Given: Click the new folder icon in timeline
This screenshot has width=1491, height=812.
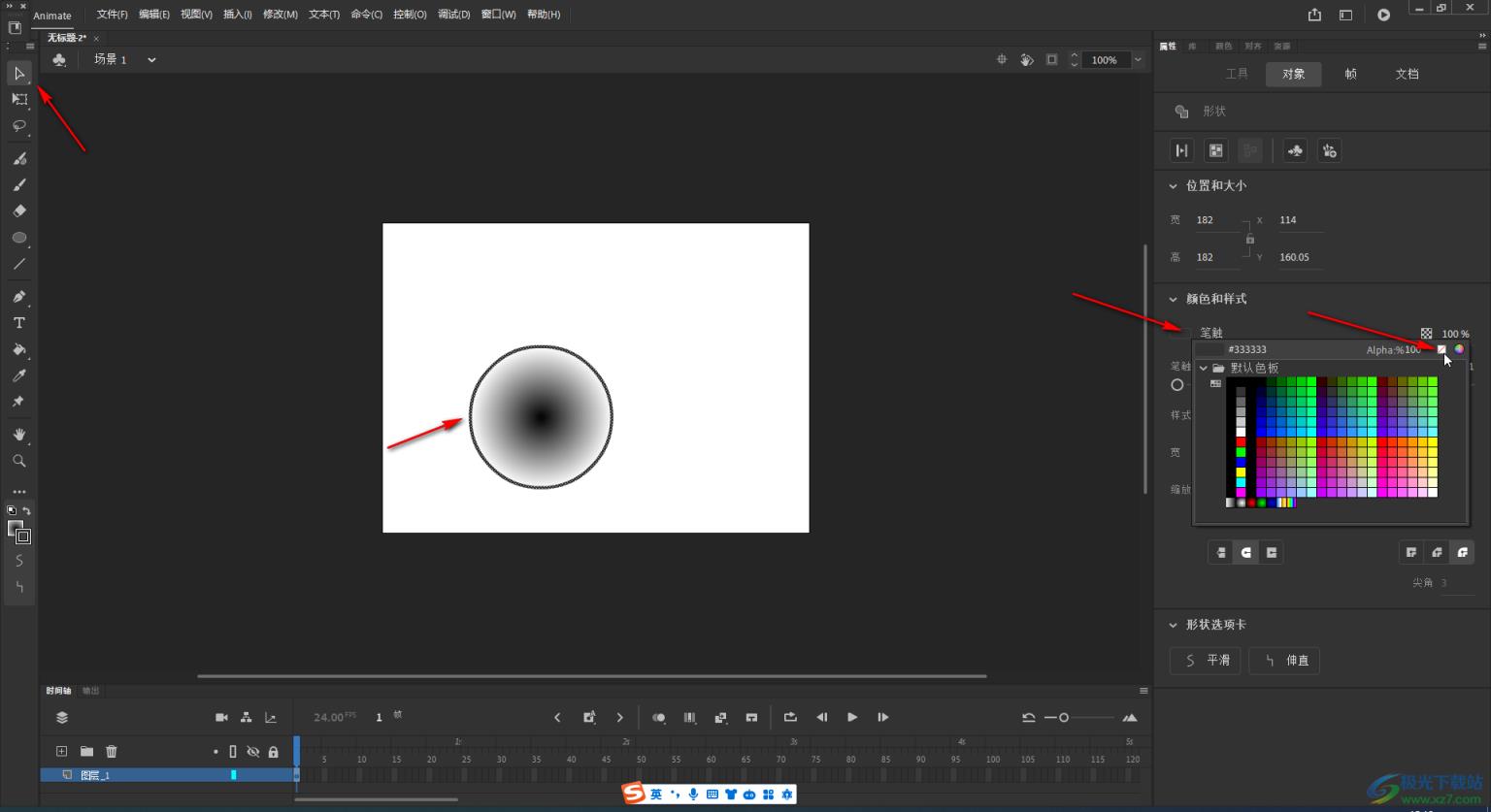Looking at the screenshot, I should [86, 751].
